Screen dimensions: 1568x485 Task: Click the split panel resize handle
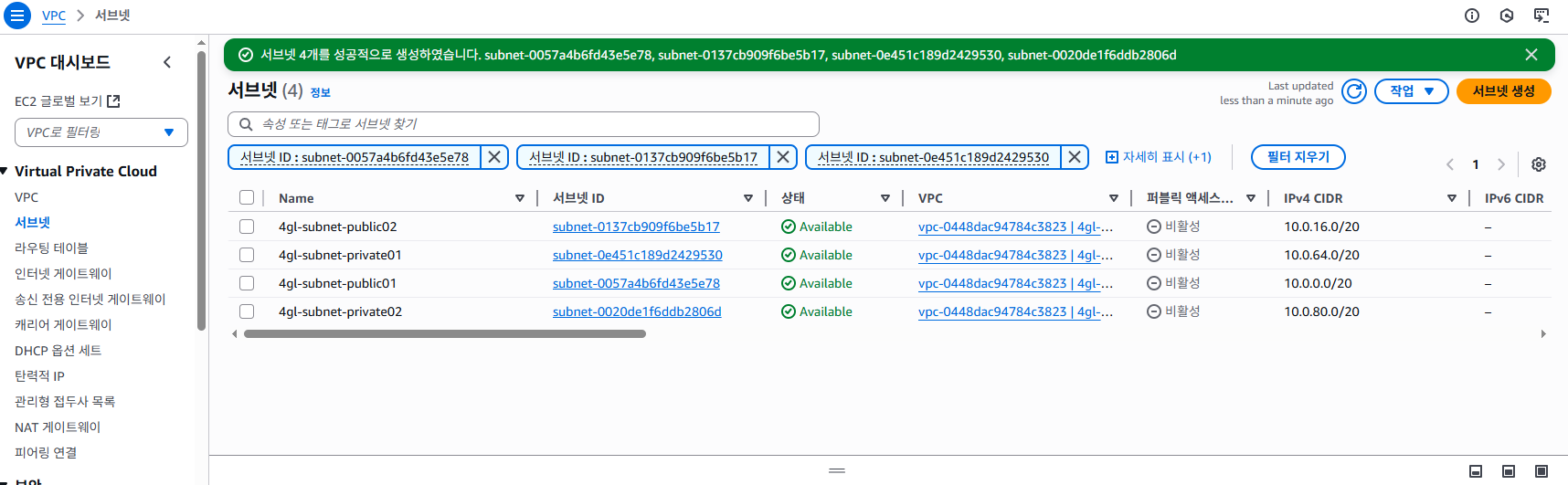[836, 470]
